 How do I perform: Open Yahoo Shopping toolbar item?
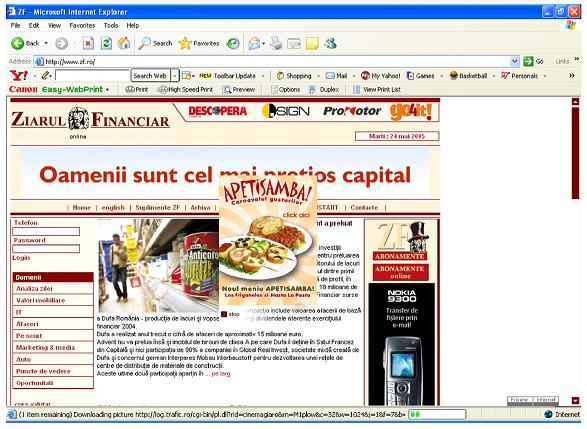[x=294, y=76]
